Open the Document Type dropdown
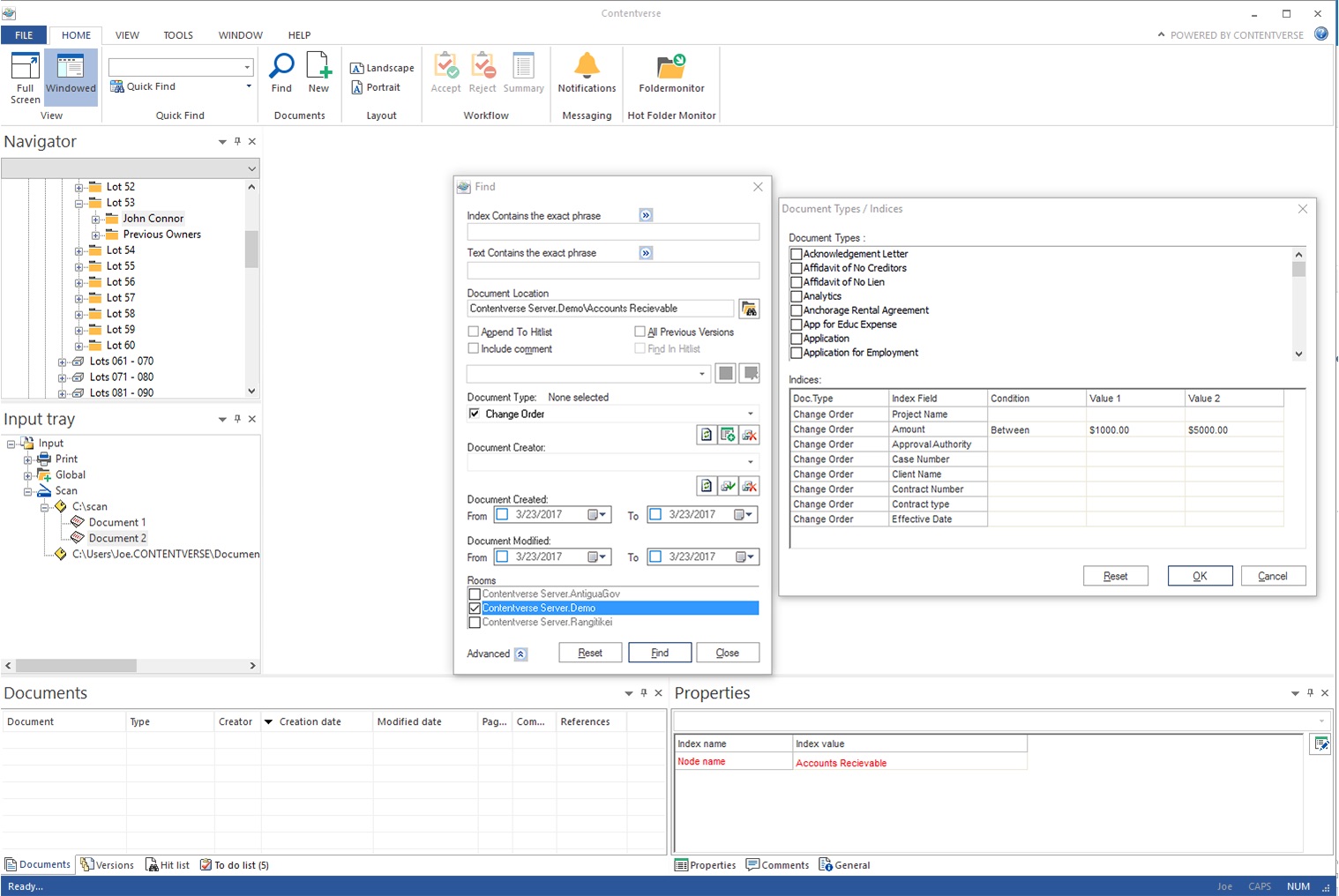 coord(751,414)
